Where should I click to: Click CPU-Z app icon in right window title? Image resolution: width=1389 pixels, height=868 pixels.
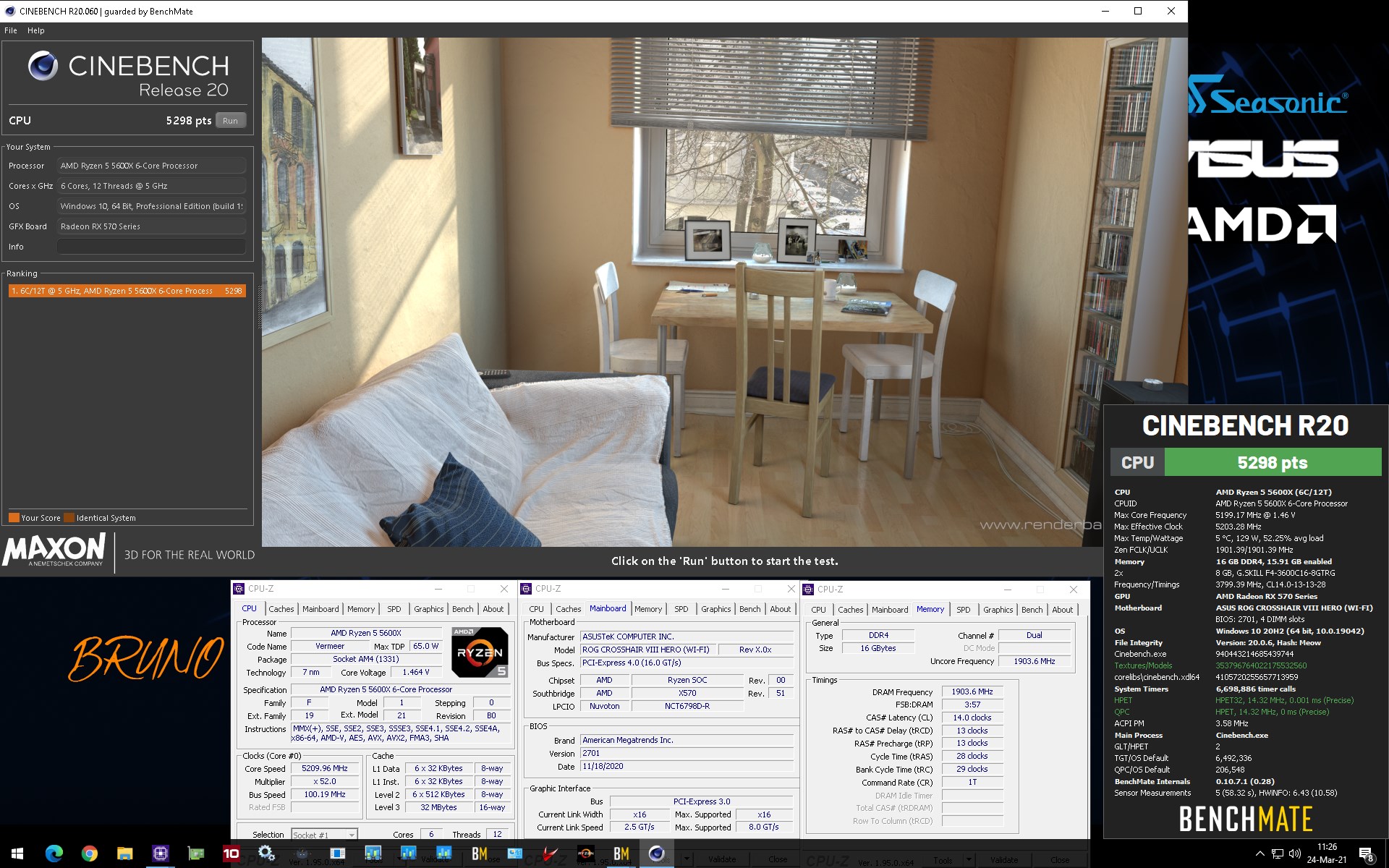[808, 590]
